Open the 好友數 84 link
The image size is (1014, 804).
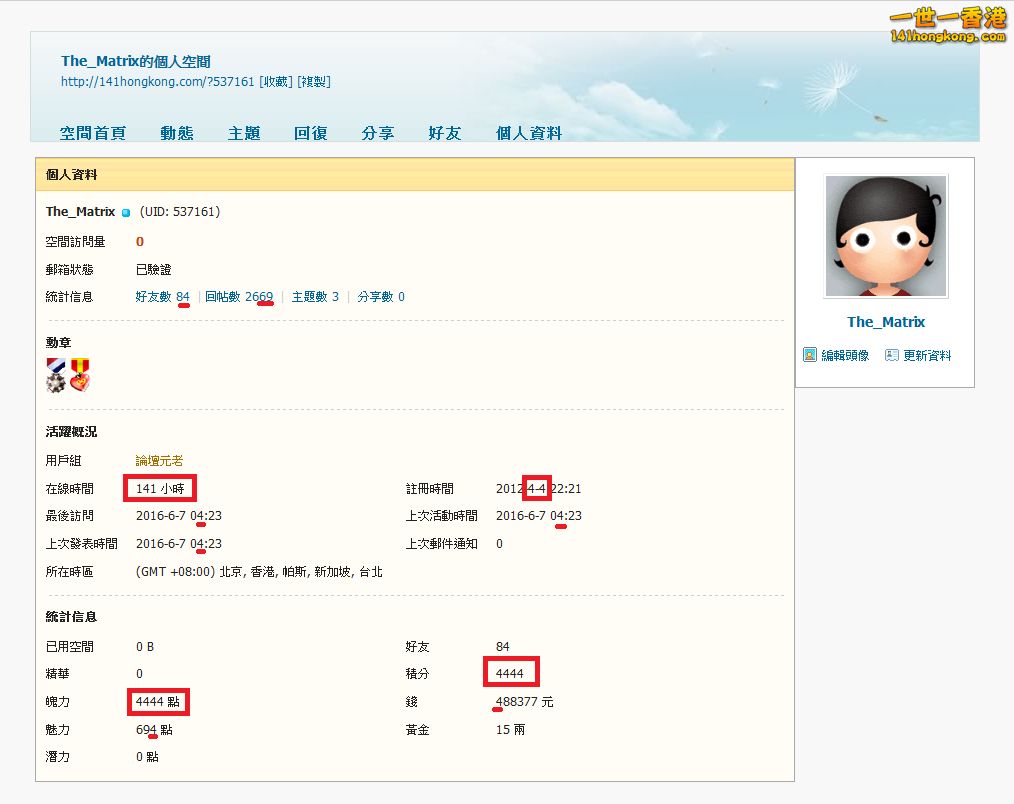coord(162,296)
